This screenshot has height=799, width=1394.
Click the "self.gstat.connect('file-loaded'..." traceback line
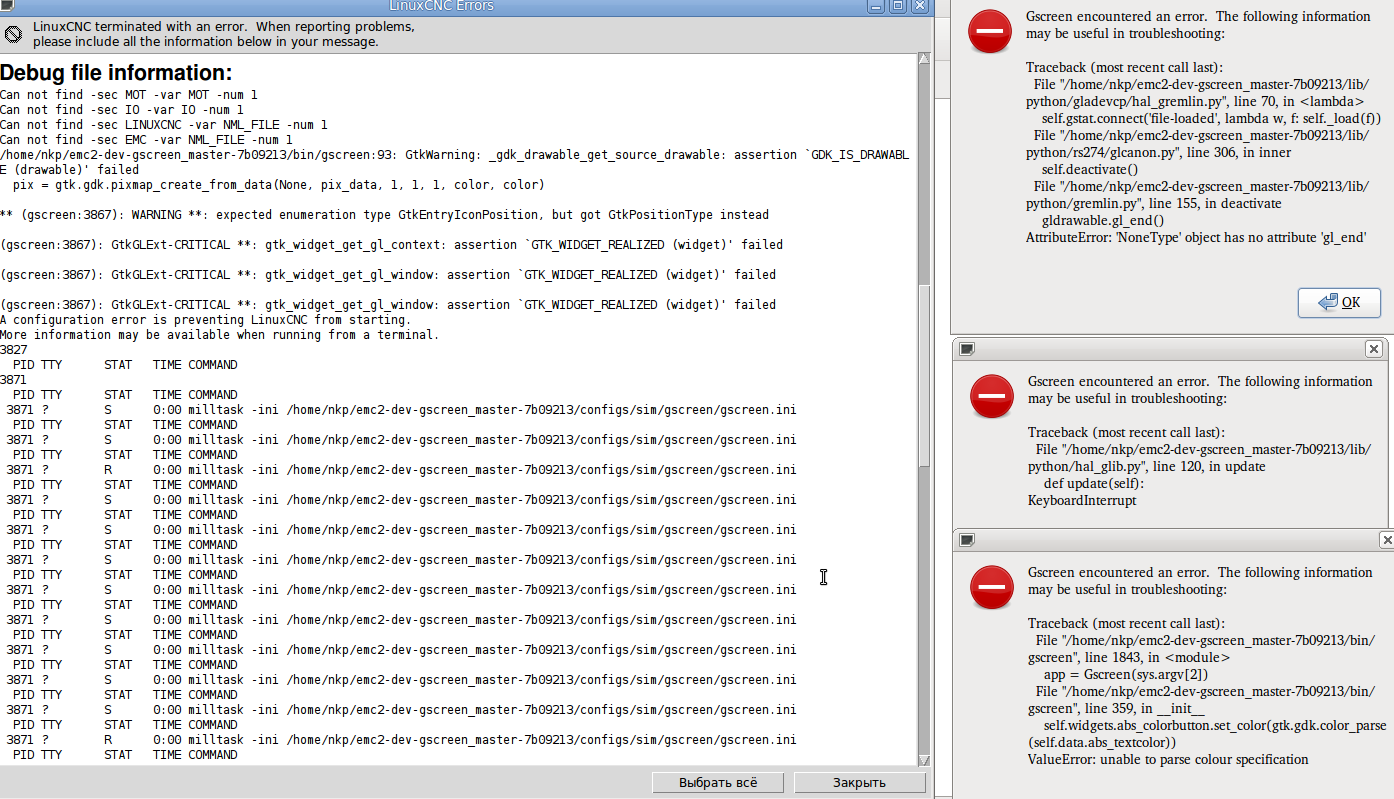pos(1212,119)
